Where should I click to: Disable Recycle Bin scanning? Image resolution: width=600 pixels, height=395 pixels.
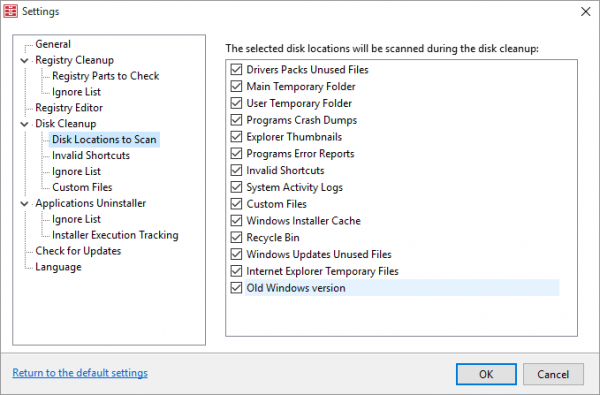pyautogui.click(x=236, y=238)
